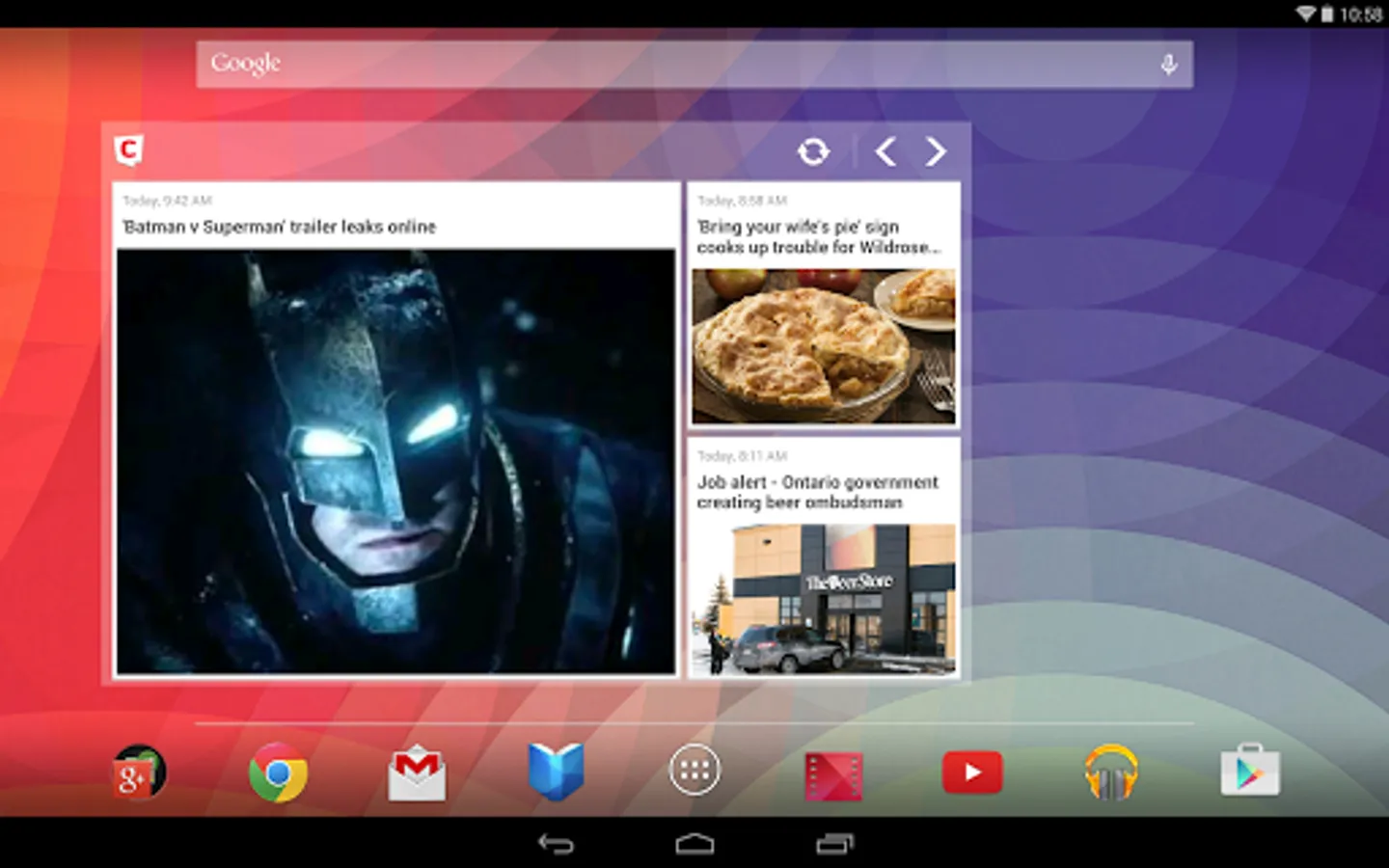Image resolution: width=1389 pixels, height=868 pixels.
Task: Open the apple pie article image
Action: [824, 346]
